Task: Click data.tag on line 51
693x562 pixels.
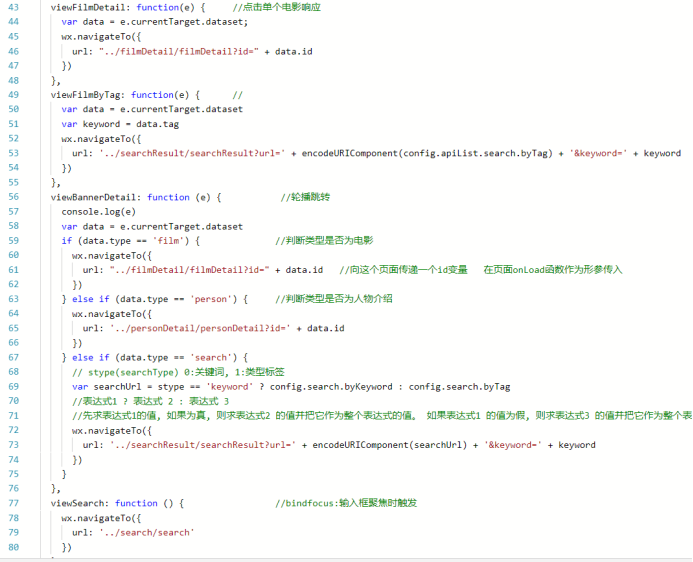Action: (x=157, y=124)
